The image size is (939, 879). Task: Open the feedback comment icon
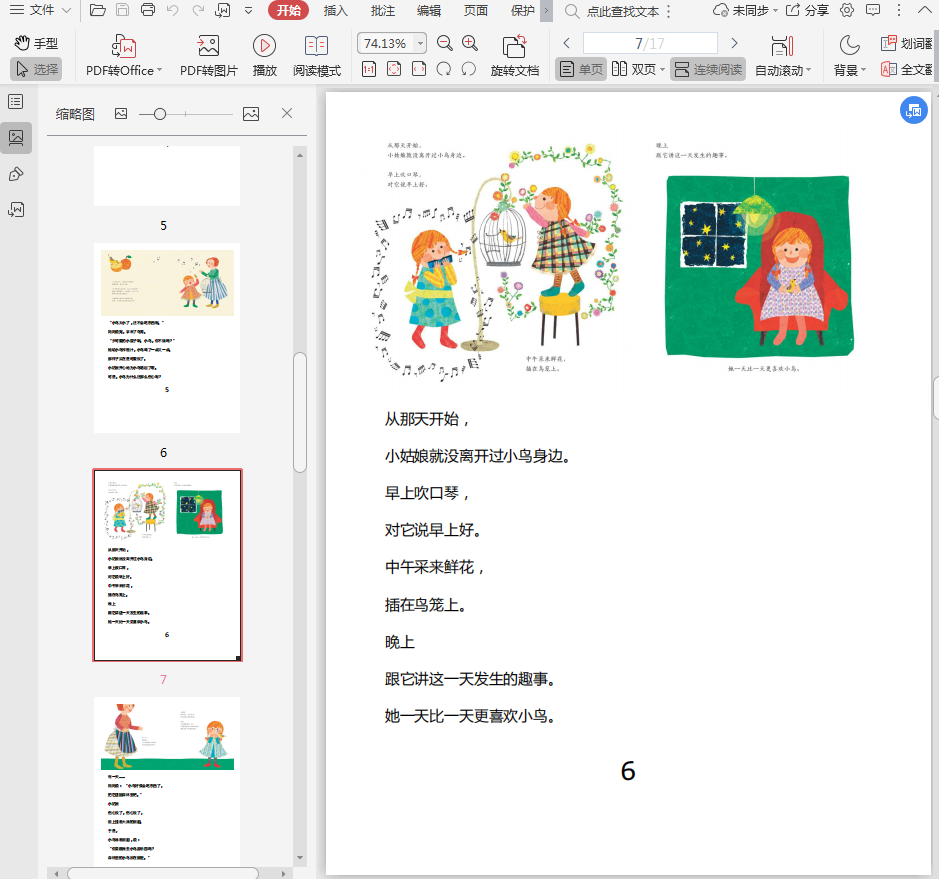[873, 10]
